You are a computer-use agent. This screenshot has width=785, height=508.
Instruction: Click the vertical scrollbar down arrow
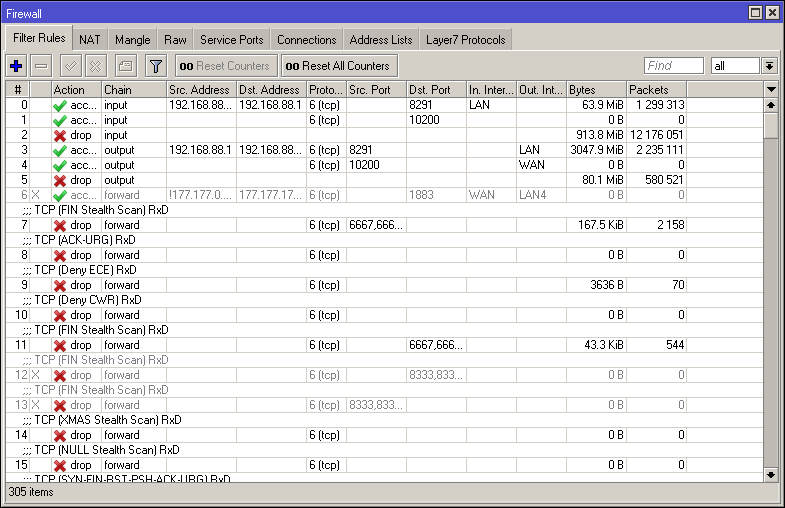[770, 475]
